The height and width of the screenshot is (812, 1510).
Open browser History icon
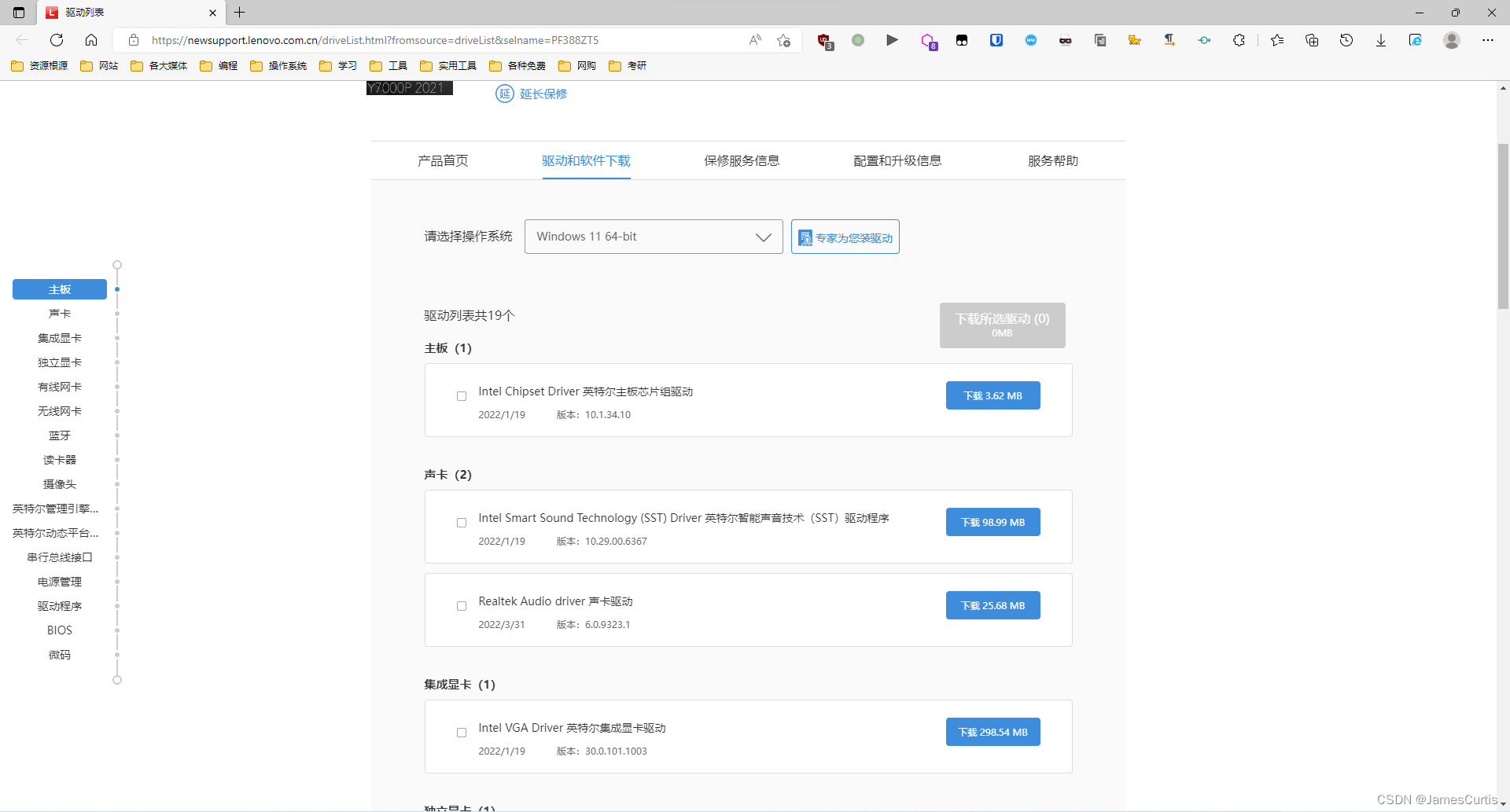(1346, 40)
